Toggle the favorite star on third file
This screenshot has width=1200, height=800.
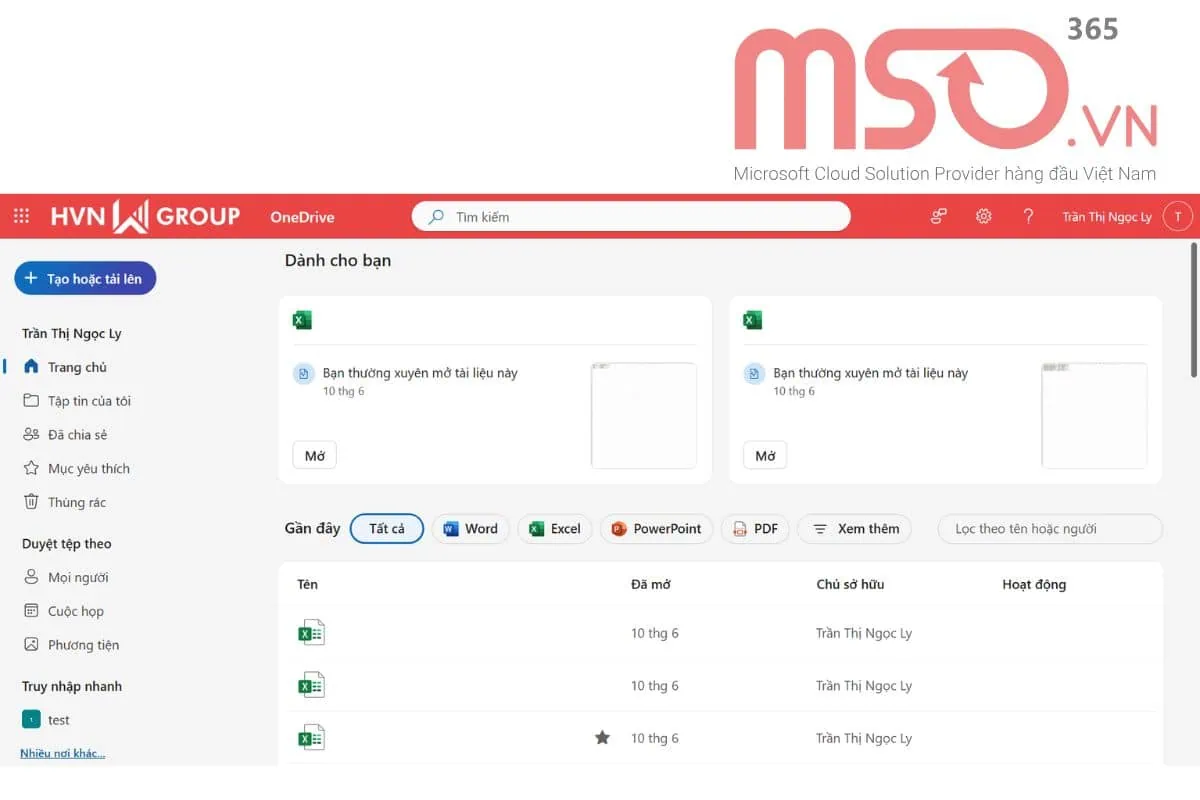coord(602,738)
